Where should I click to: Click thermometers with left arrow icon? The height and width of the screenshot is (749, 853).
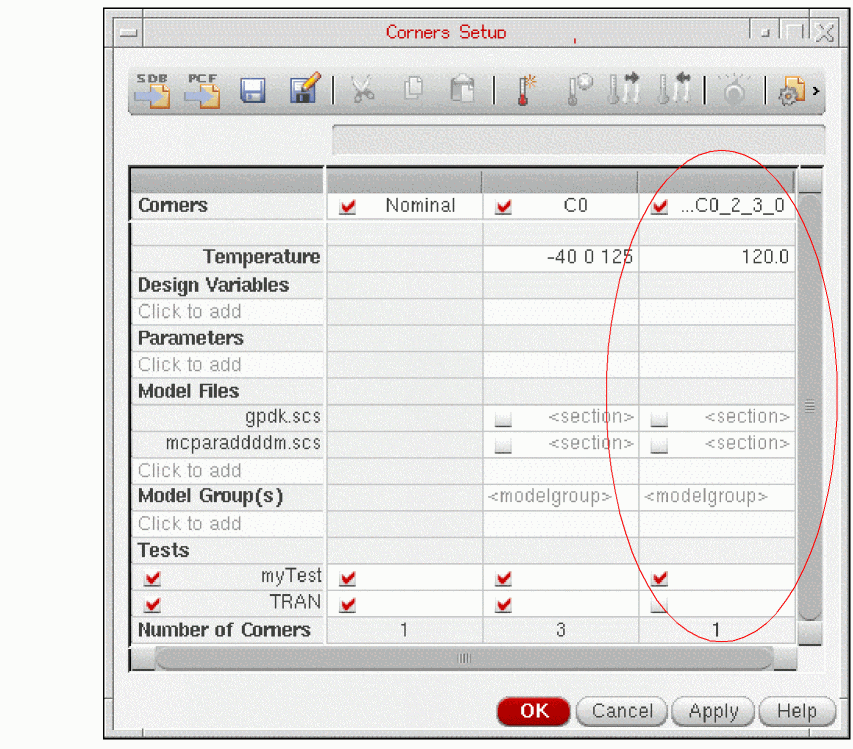tap(673, 89)
